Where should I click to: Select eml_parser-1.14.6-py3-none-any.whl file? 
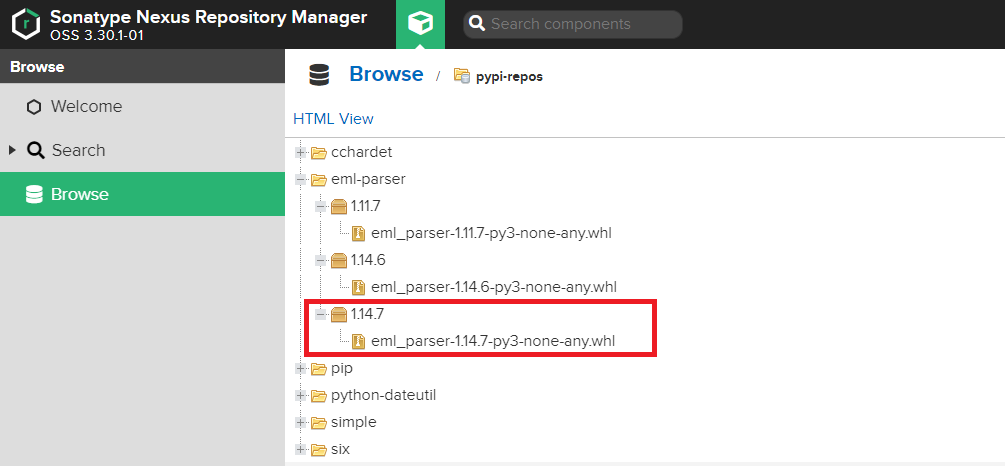point(494,287)
